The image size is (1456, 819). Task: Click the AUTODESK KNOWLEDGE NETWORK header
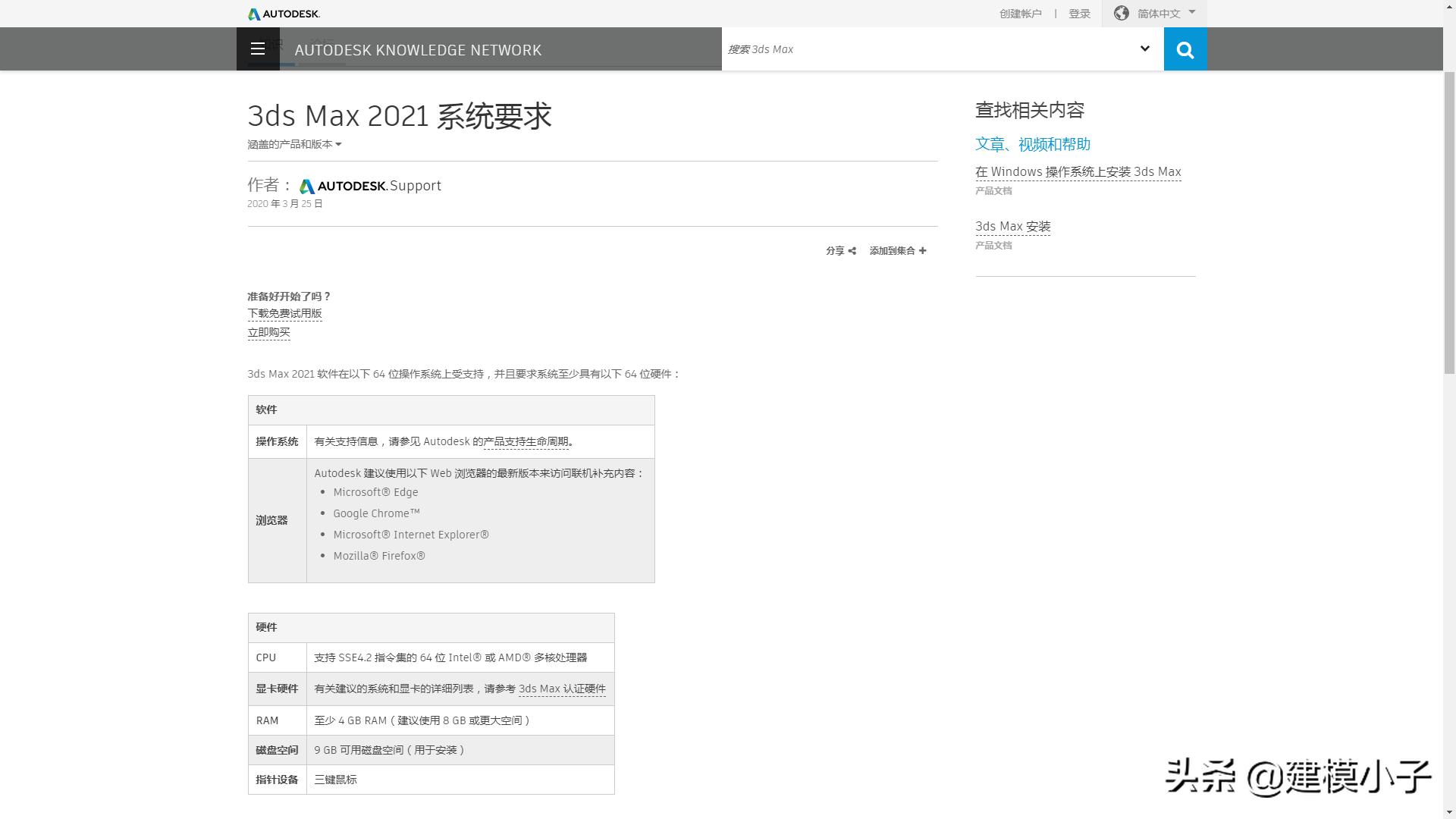(x=418, y=50)
